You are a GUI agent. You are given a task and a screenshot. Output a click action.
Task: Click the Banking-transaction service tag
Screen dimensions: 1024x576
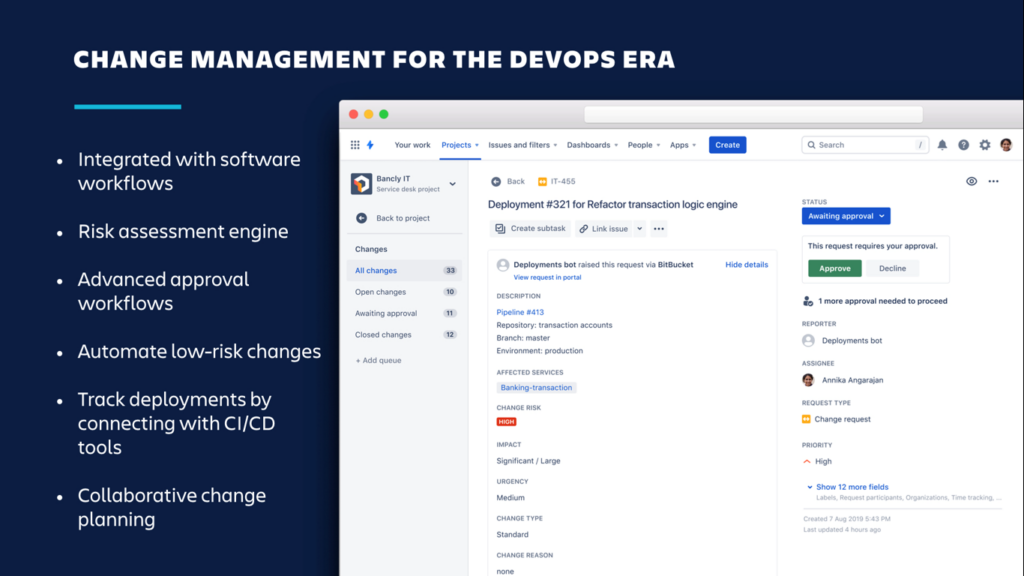tap(536, 387)
